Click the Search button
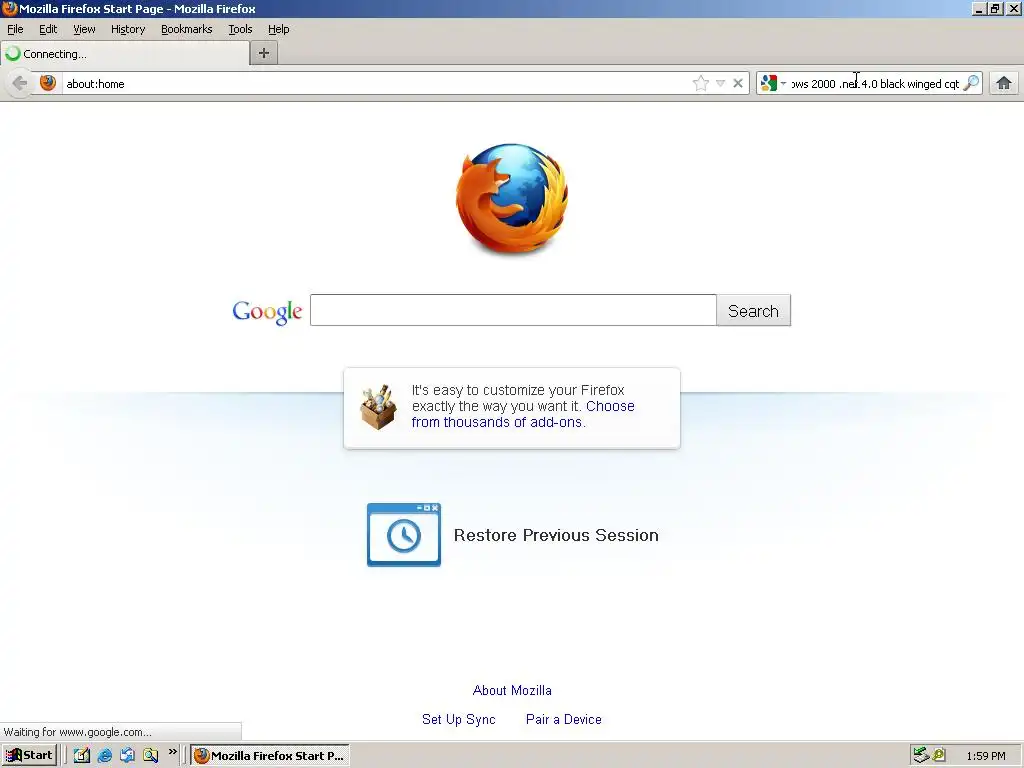 pyautogui.click(x=754, y=310)
